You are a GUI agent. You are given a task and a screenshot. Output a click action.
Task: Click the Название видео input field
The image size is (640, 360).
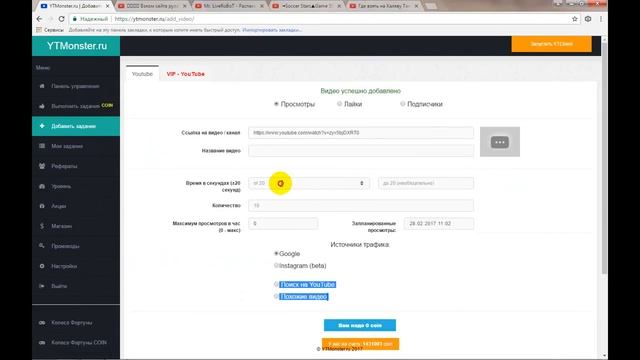click(x=361, y=151)
